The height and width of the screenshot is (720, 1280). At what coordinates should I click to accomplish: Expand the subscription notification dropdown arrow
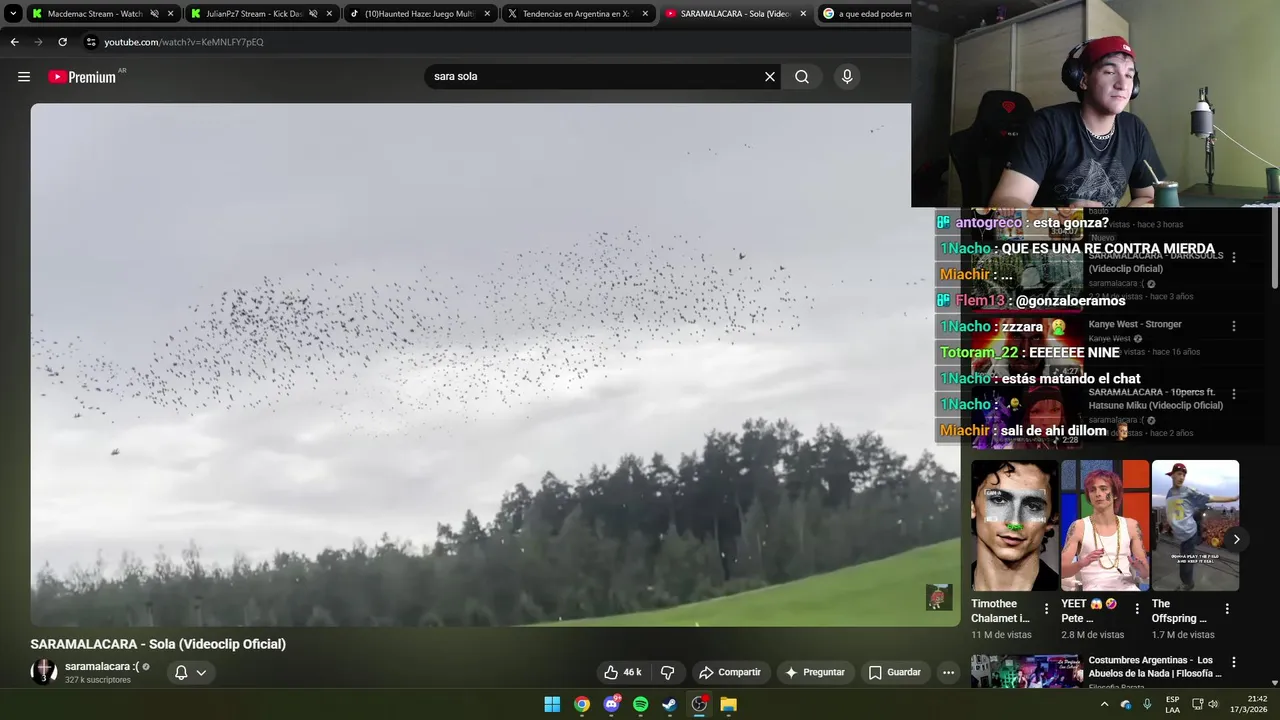click(x=201, y=672)
